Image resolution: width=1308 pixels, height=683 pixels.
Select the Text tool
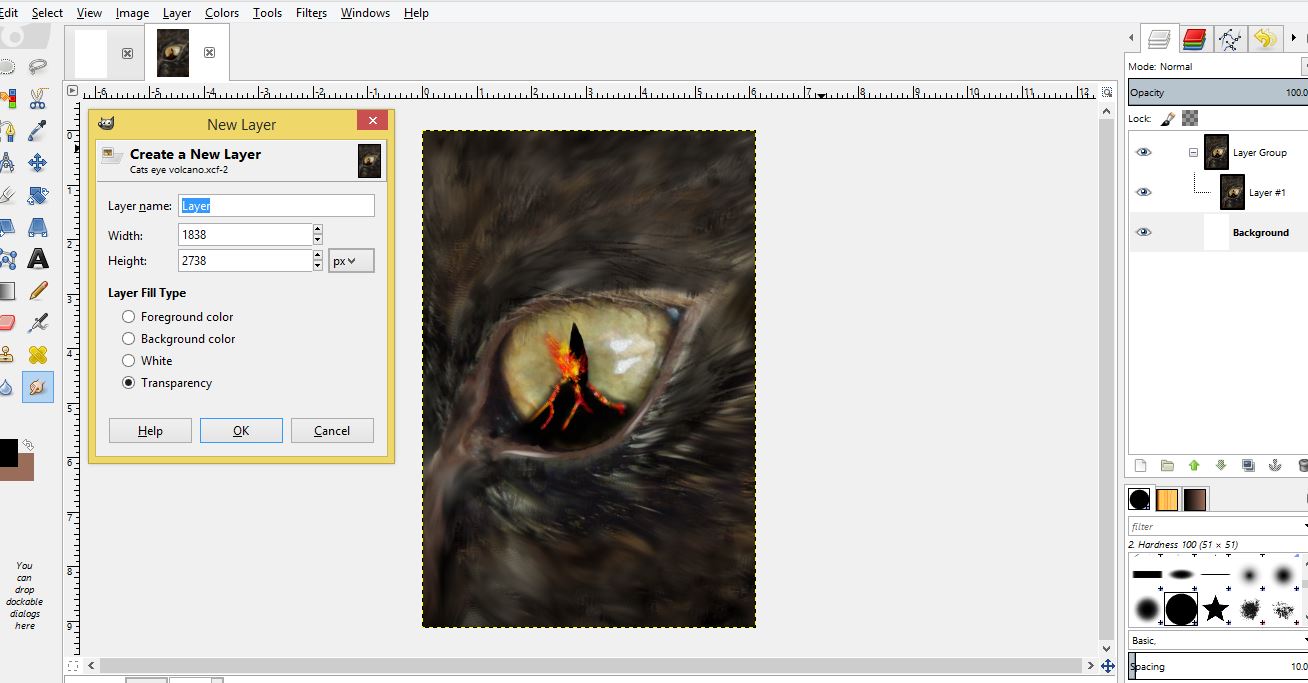coord(37,259)
